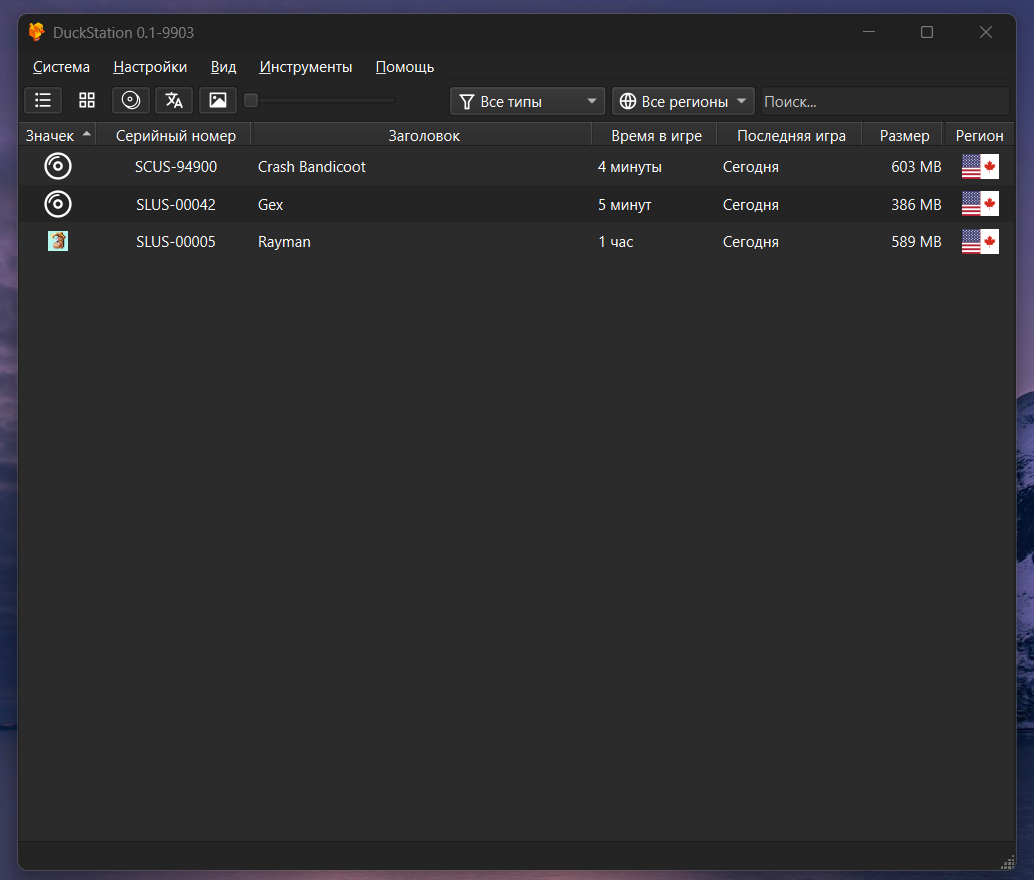Select the "Rayman" title
Screen dimensions: 1034x880
click(284, 242)
